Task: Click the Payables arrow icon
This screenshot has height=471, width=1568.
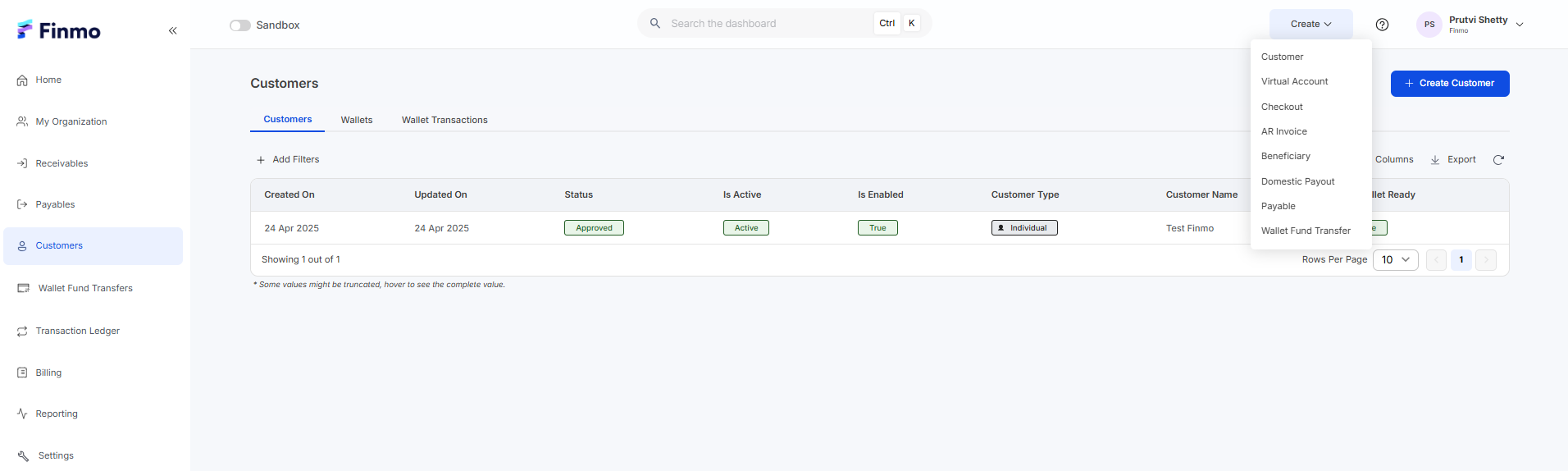Action: point(22,204)
